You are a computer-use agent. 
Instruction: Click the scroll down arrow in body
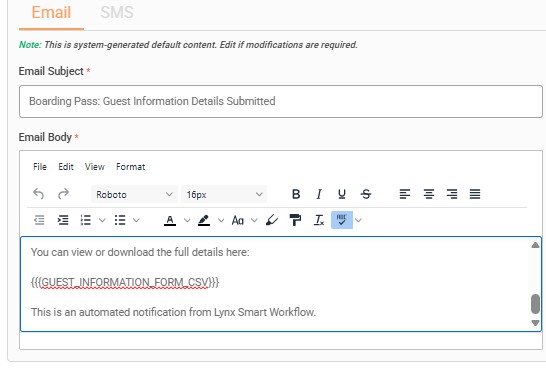(x=535, y=323)
